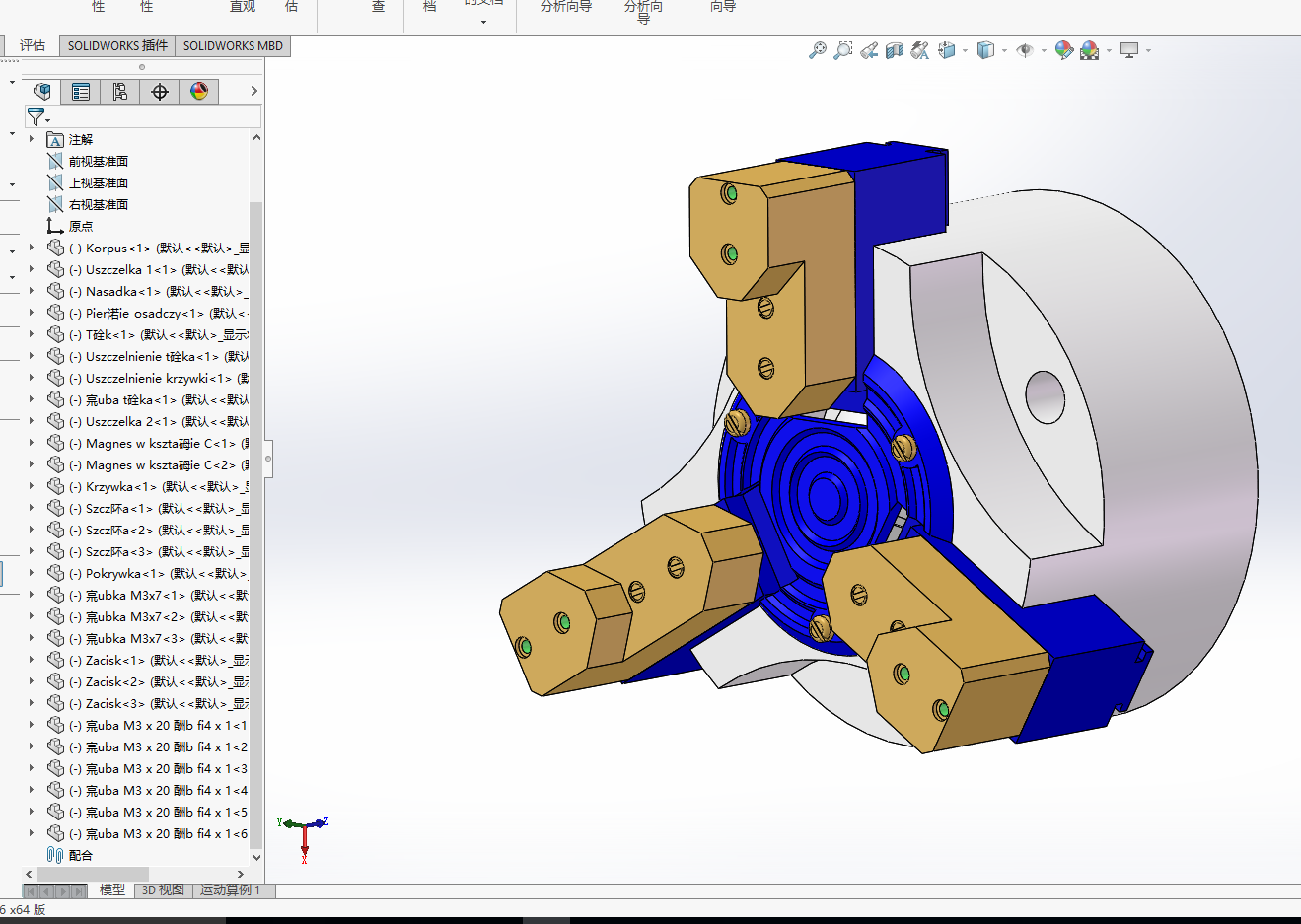1301x924 pixels.
Task: Open the 评估 ribbon tab
Action: 33,45
